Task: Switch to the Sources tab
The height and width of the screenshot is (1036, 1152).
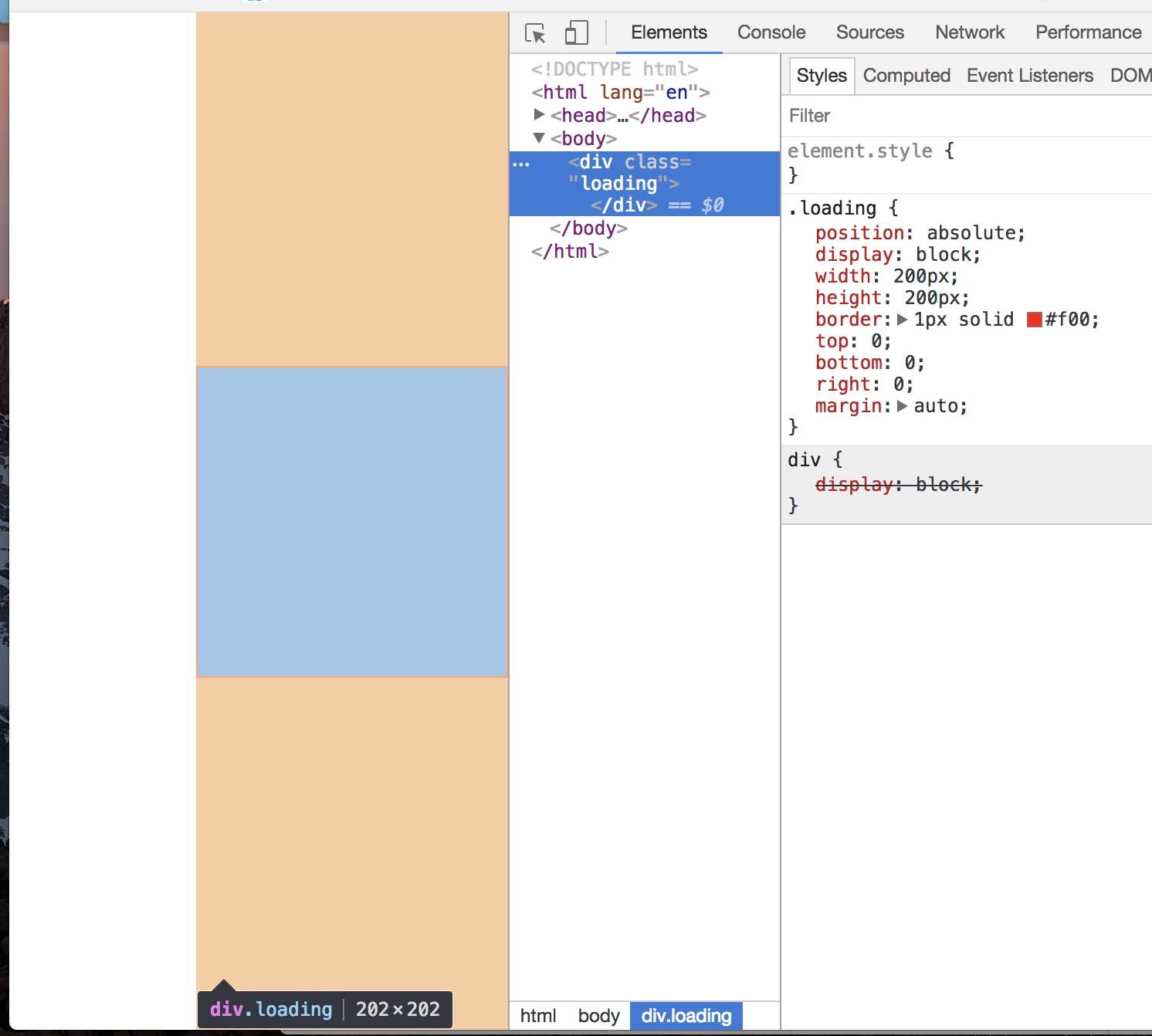Action: tap(870, 32)
